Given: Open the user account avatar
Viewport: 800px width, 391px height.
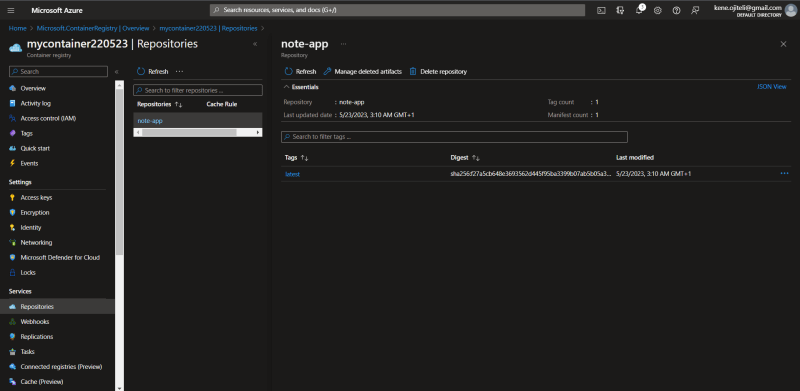Looking at the screenshot, I should (x=790, y=10).
